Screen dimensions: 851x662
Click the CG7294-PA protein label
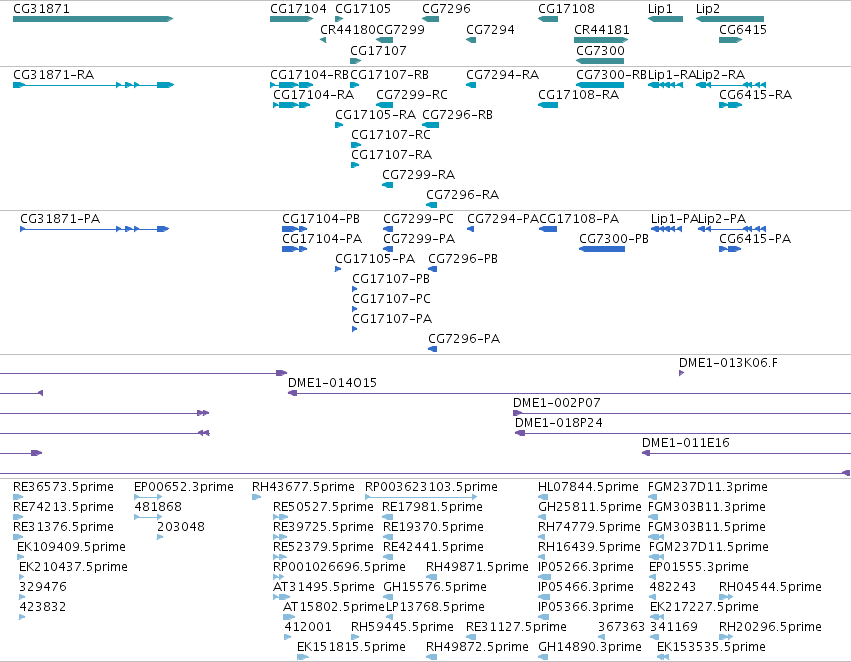[503, 219]
